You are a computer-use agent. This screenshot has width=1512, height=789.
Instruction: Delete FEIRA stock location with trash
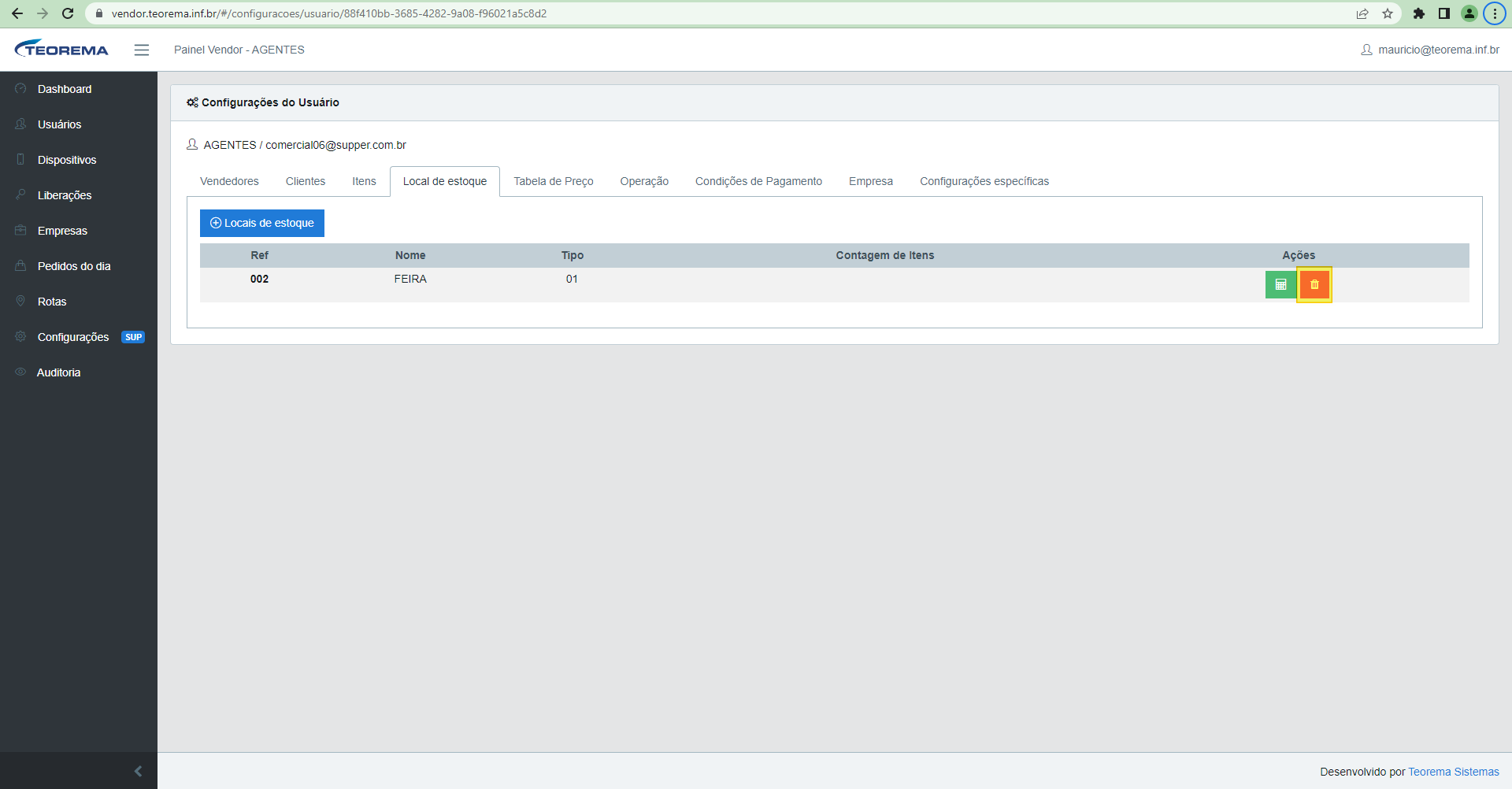[1314, 284]
